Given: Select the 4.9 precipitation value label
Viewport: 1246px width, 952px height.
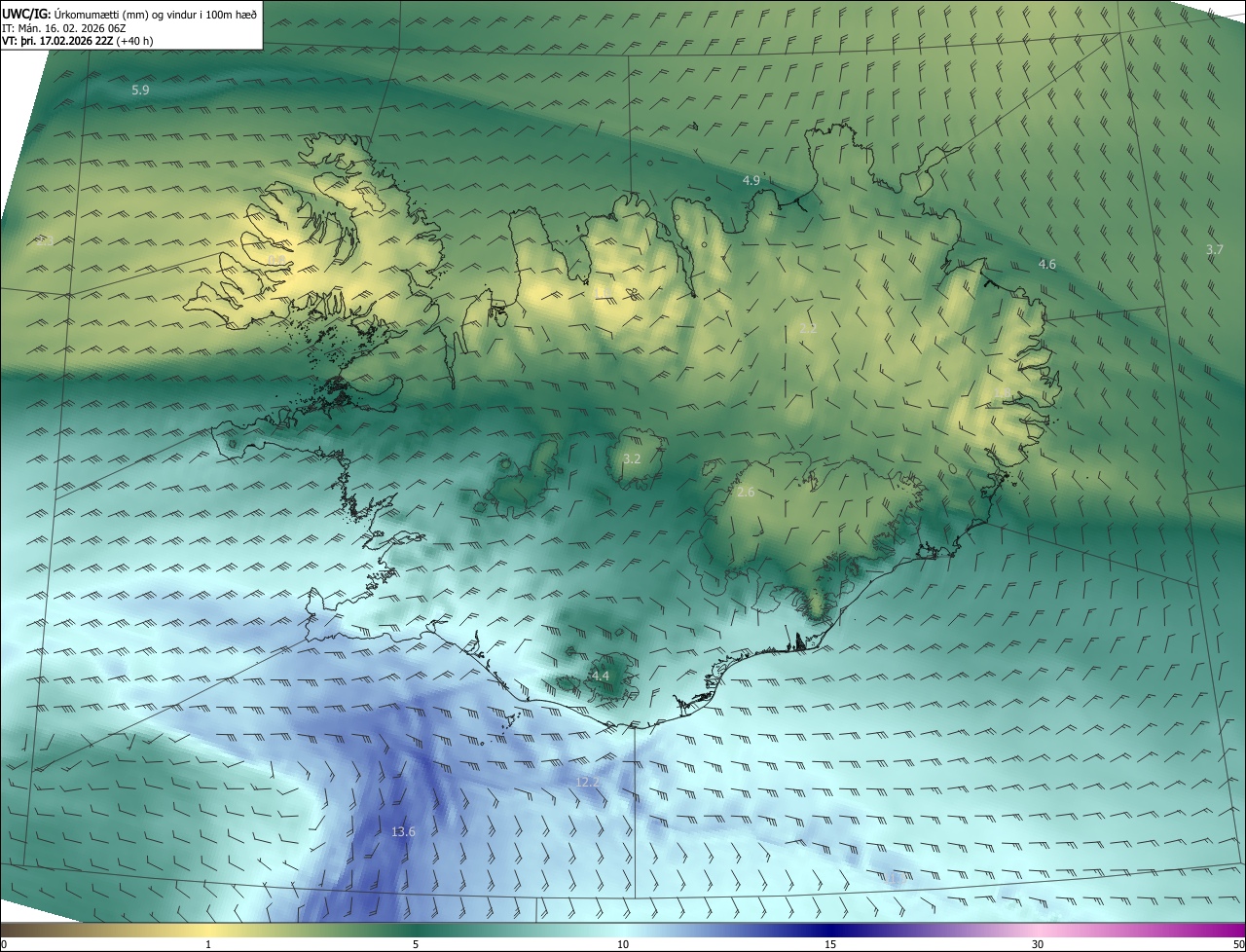Looking at the screenshot, I should [x=751, y=180].
